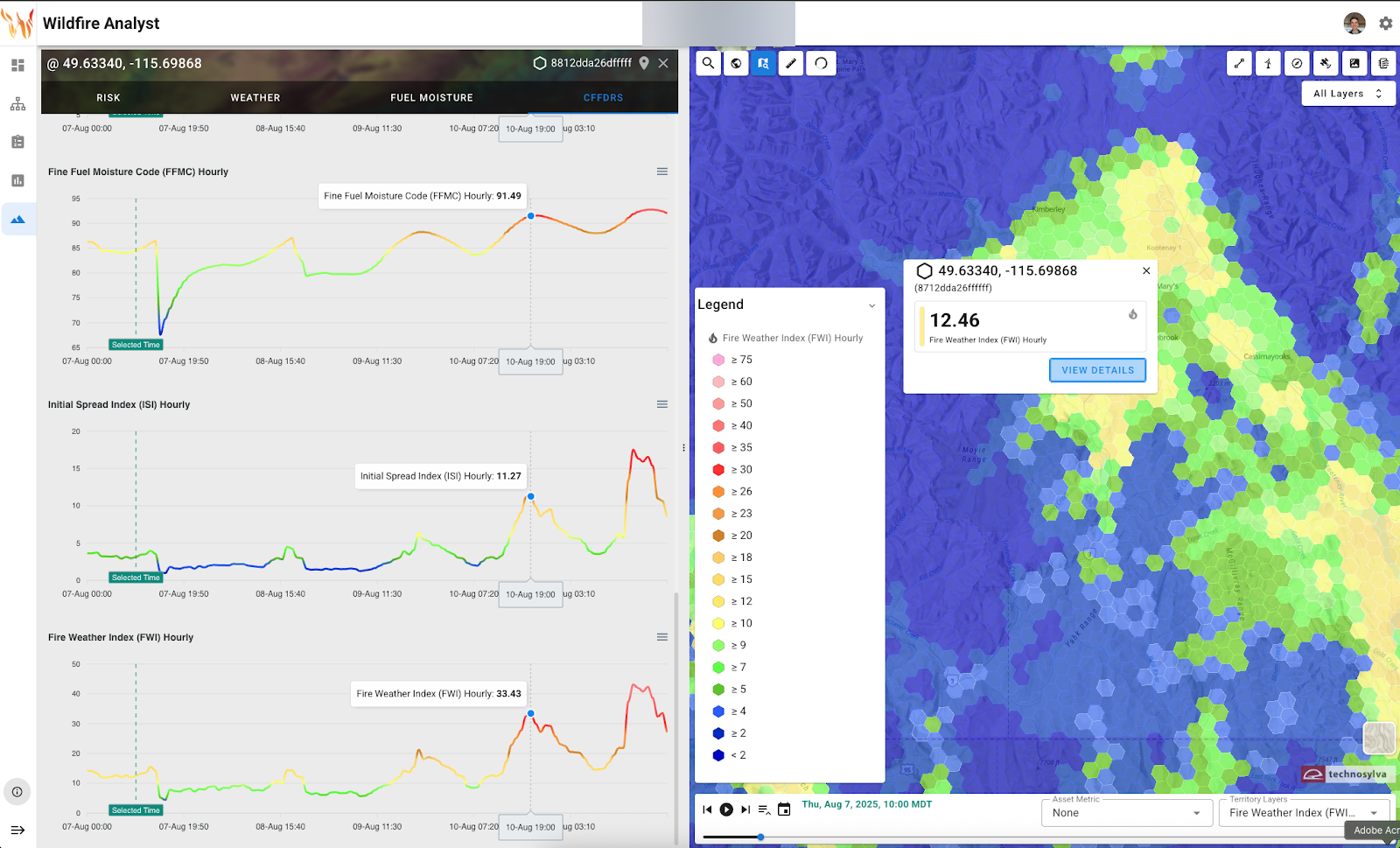This screenshot has height=848, width=1400.
Task: Open the compass tool on the map
Action: tap(1297, 63)
